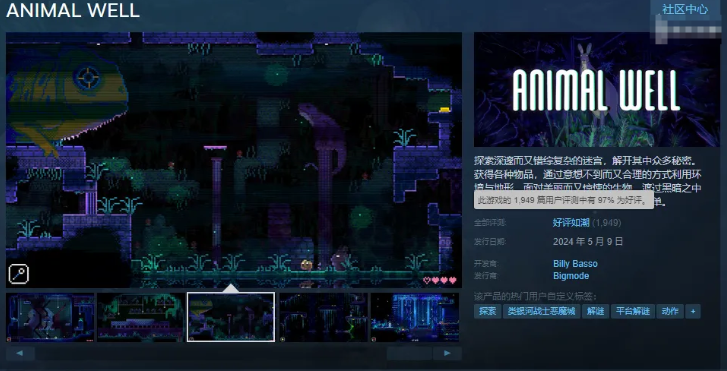The width and height of the screenshot is (727, 371).
Task: Open publisher Bigmode link
Action: 571,276
